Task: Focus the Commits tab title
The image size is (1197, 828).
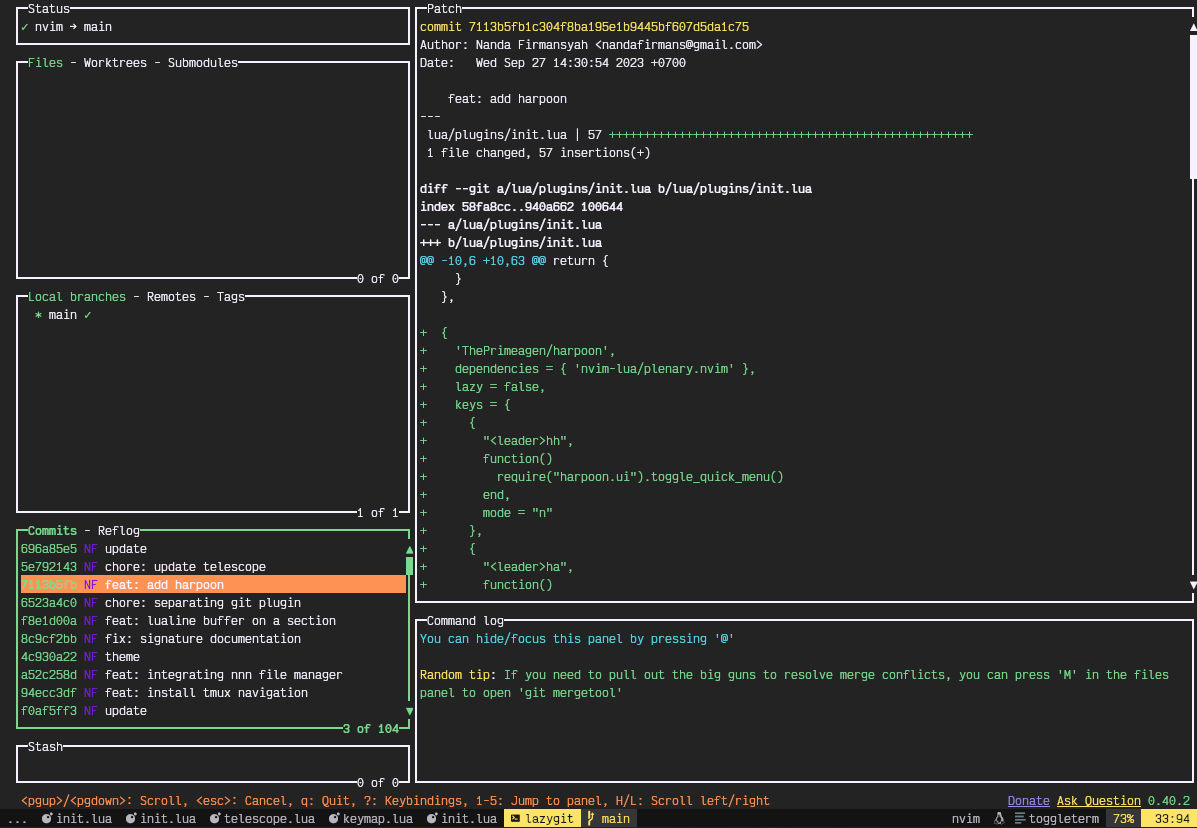Action: click(53, 531)
